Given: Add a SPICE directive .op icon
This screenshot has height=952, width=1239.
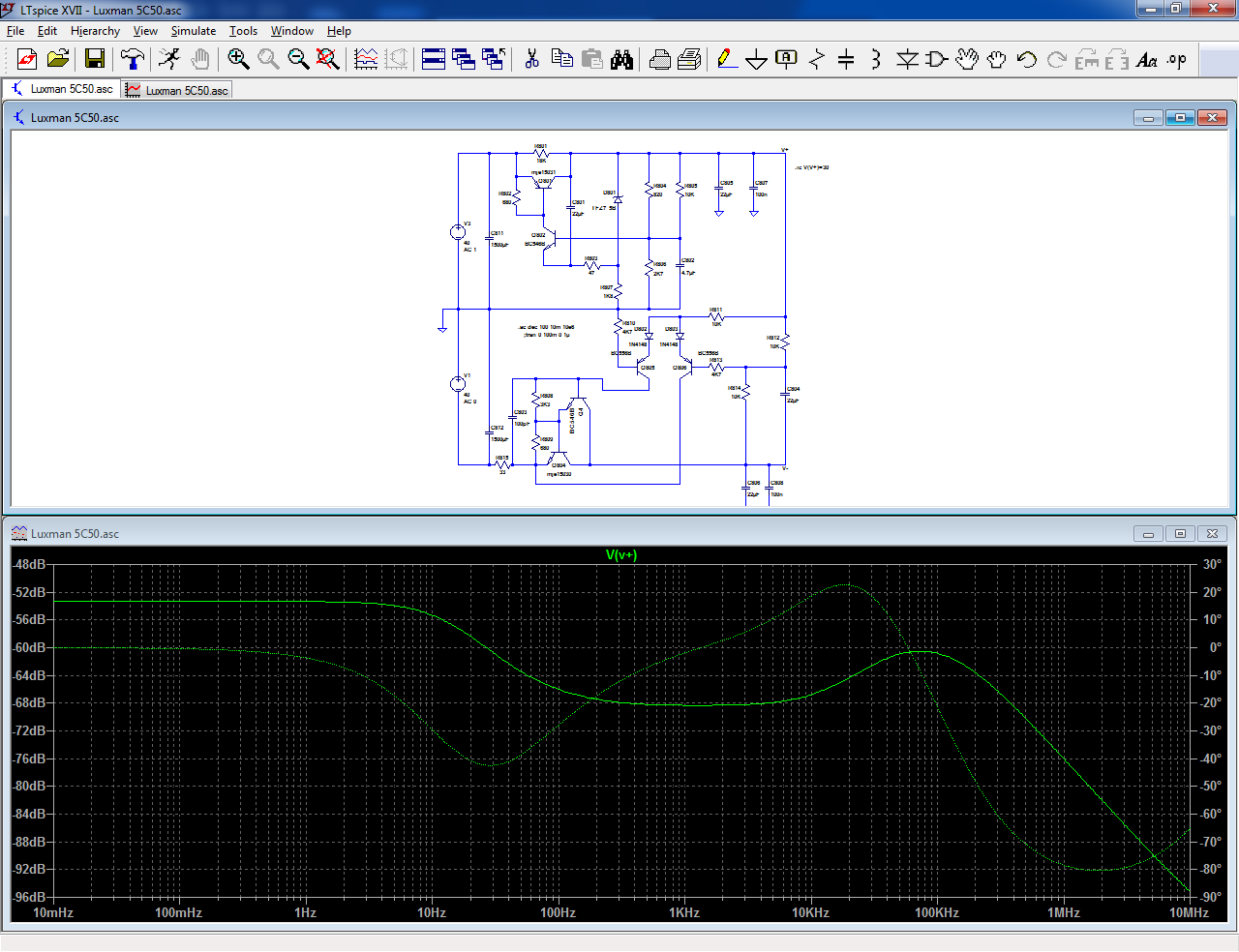Looking at the screenshot, I should point(1177,59).
